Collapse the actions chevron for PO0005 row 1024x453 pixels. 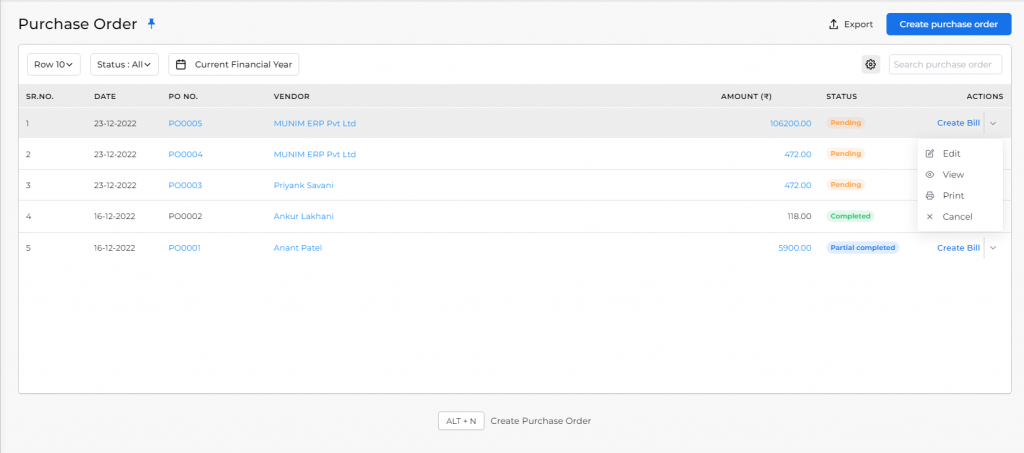point(993,123)
